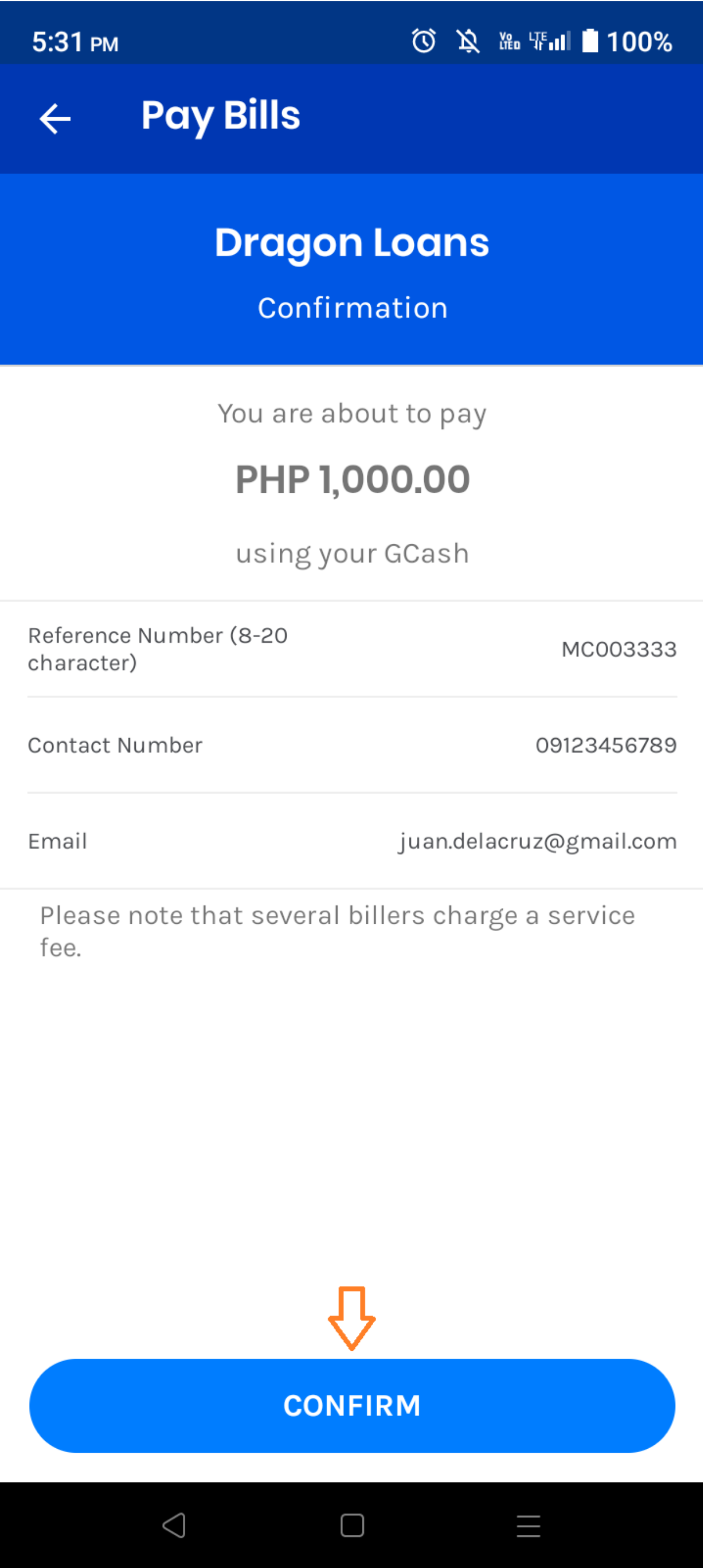Tap the LTE signal strength icon

(x=550, y=41)
